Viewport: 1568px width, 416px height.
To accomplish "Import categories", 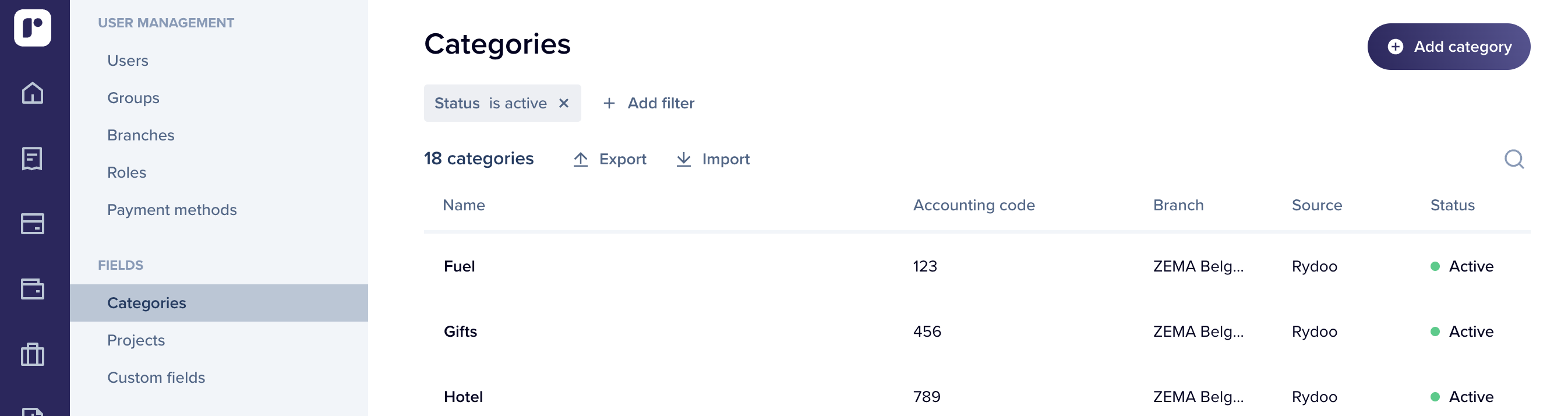I will [x=713, y=159].
